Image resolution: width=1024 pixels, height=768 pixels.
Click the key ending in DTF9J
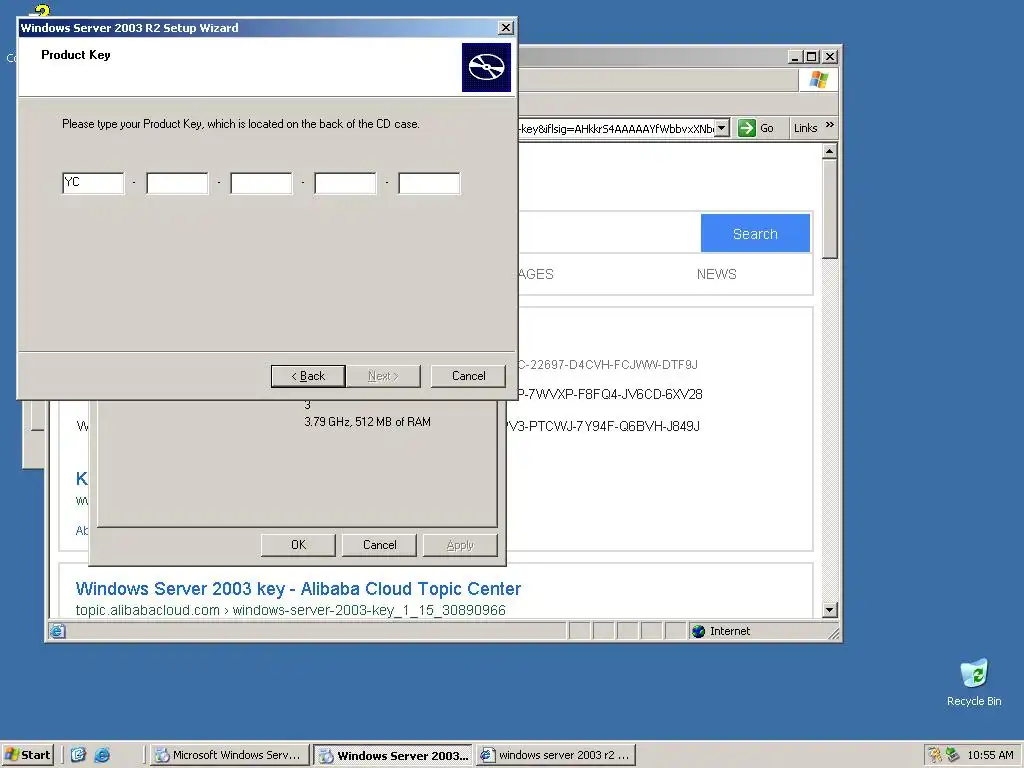coord(608,365)
